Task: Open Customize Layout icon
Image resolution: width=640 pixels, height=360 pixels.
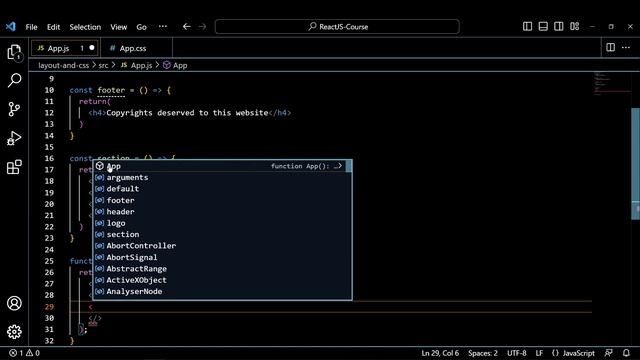Action: [x=575, y=27]
